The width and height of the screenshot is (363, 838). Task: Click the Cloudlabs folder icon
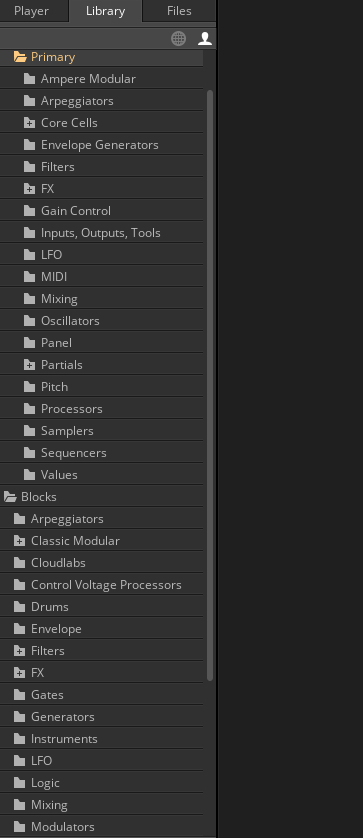[19, 563]
